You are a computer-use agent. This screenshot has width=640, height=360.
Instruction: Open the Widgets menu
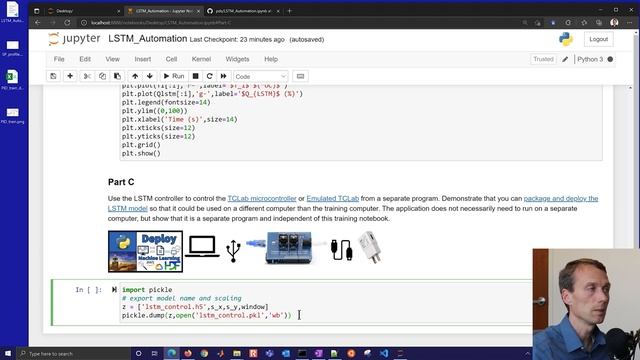tap(238, 59)
